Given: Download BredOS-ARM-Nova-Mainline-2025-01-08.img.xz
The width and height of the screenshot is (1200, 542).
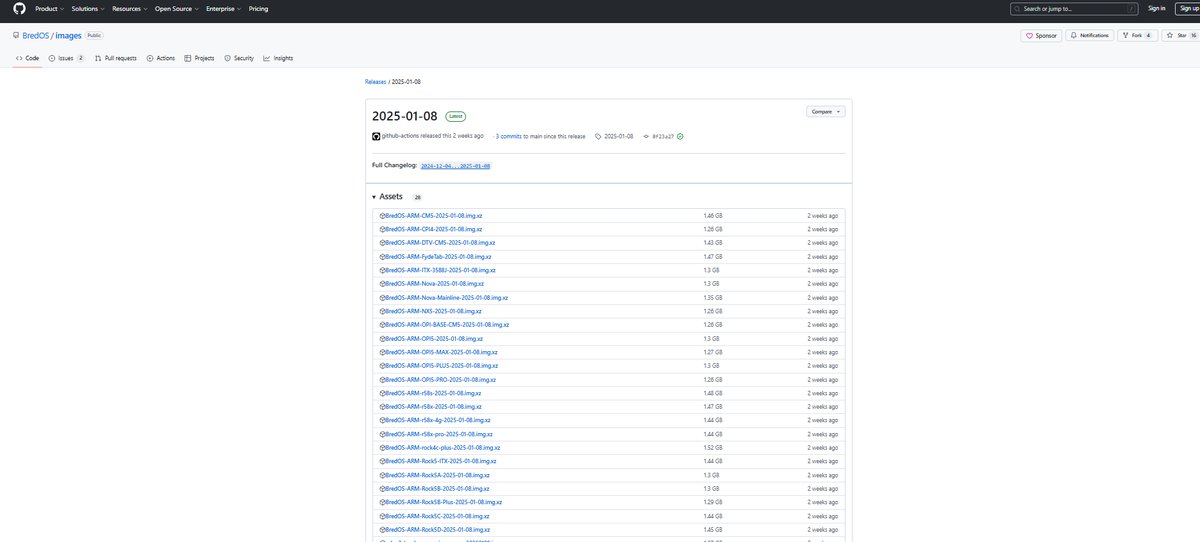Looking at the screenshot, I should [x=446, y=298].
